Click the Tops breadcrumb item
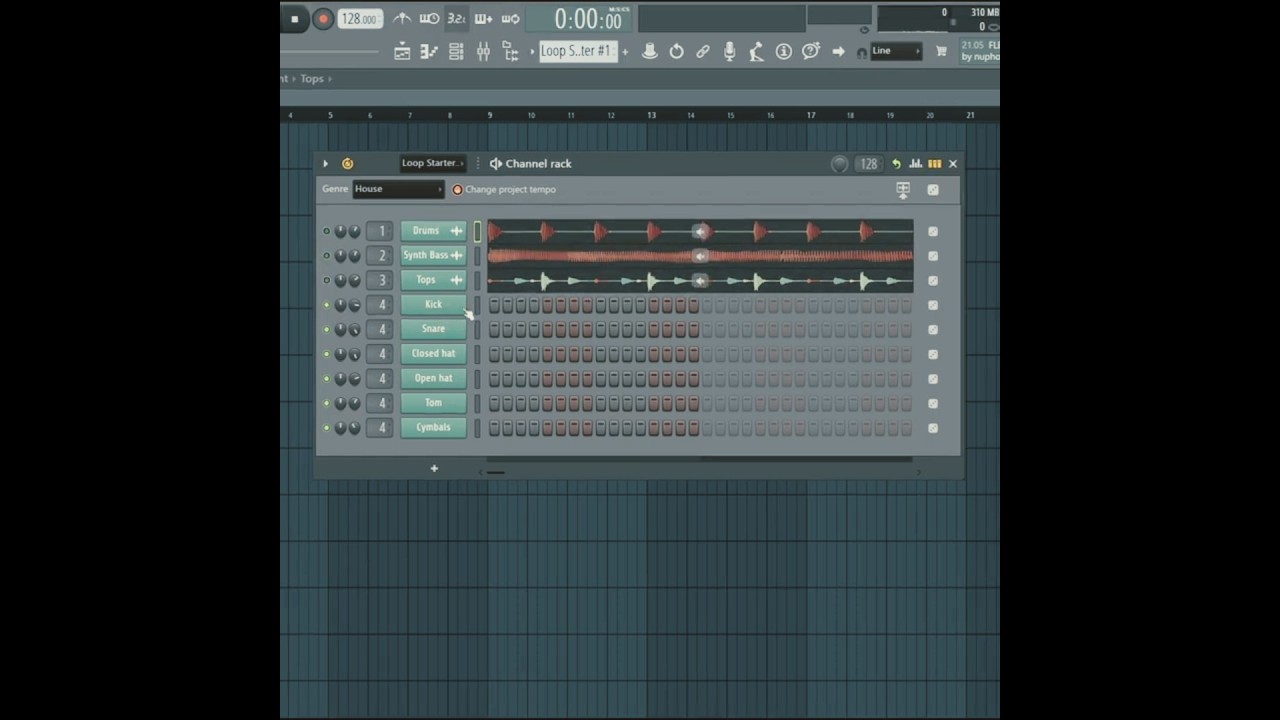The image size is (1280, 720). pos(312,79)
